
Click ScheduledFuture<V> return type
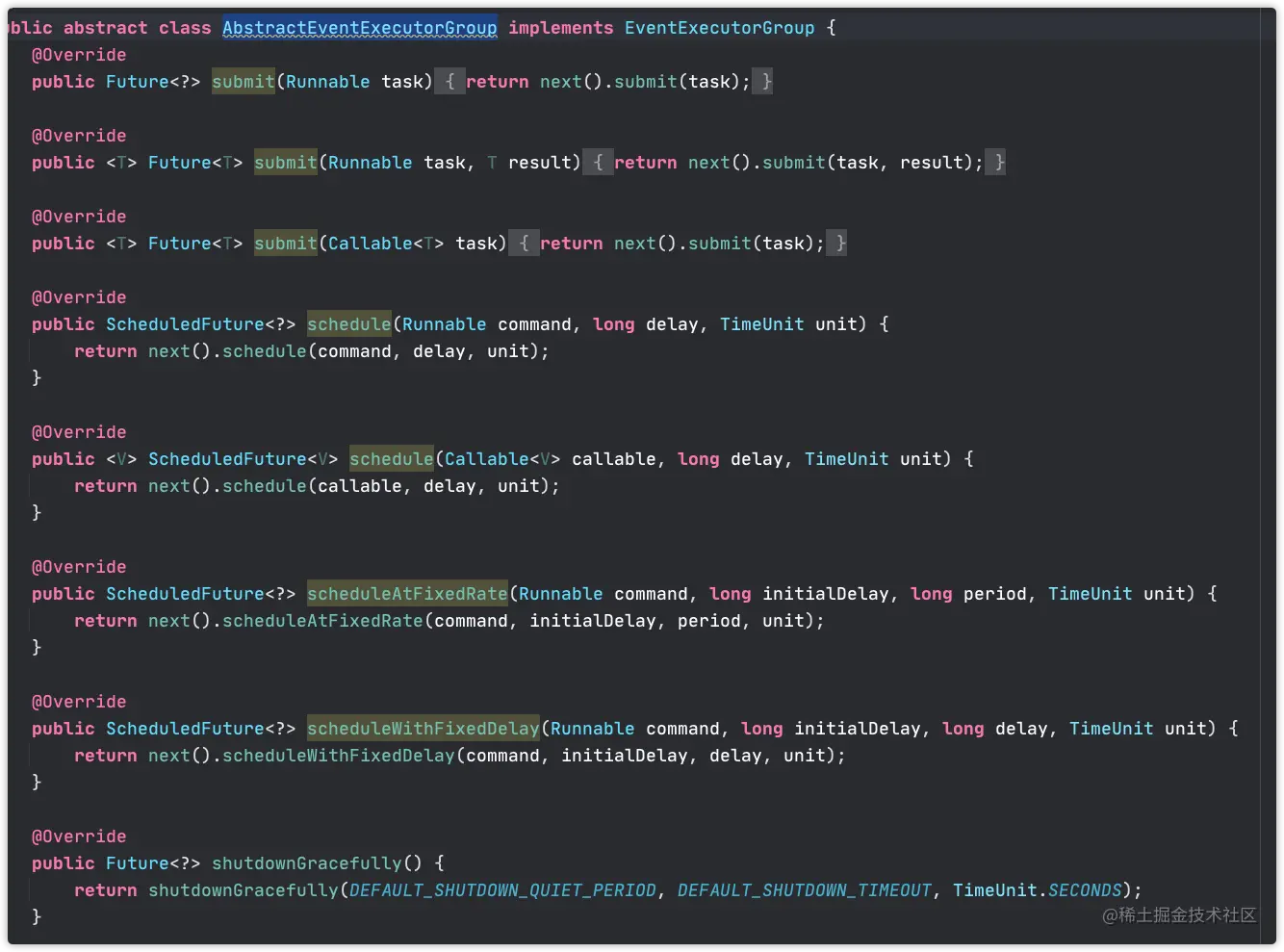pyautogui.click(x=244, y=459)
